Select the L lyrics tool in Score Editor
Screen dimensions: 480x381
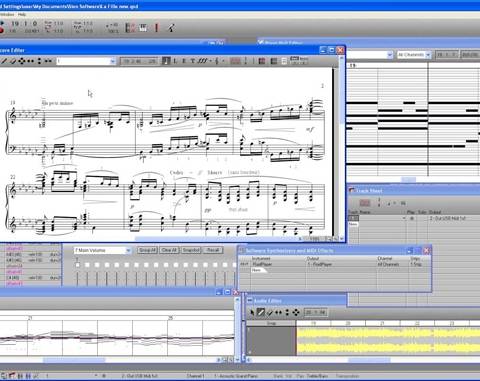click(x=175, y=61)
